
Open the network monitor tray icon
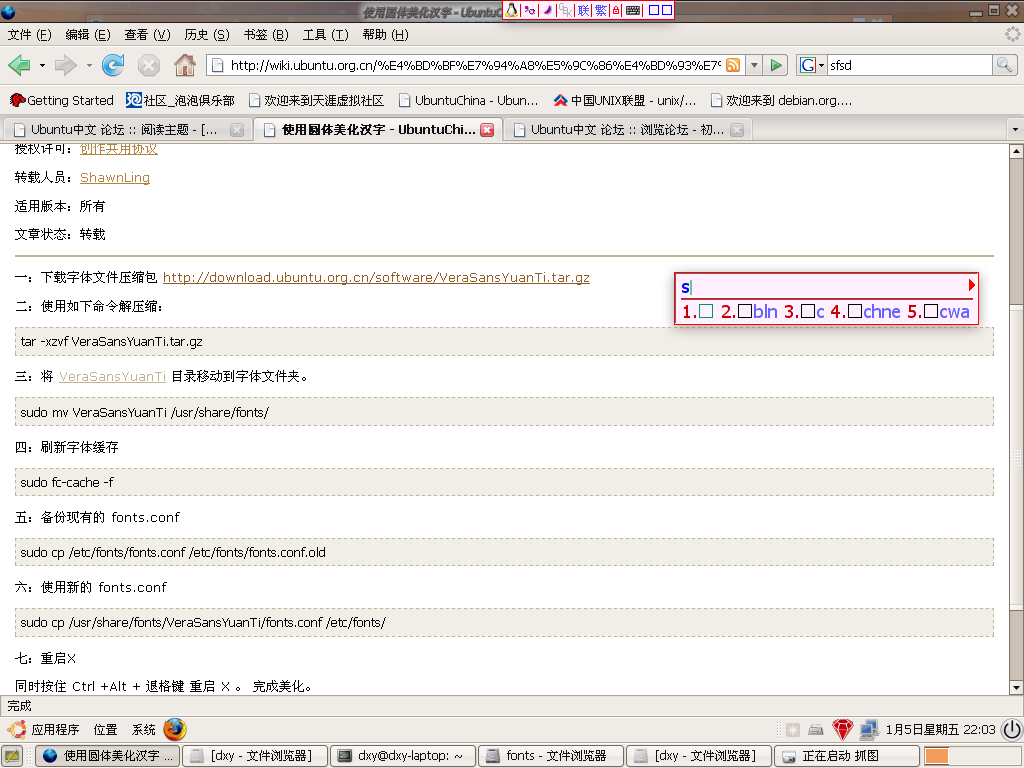point(869,729)
